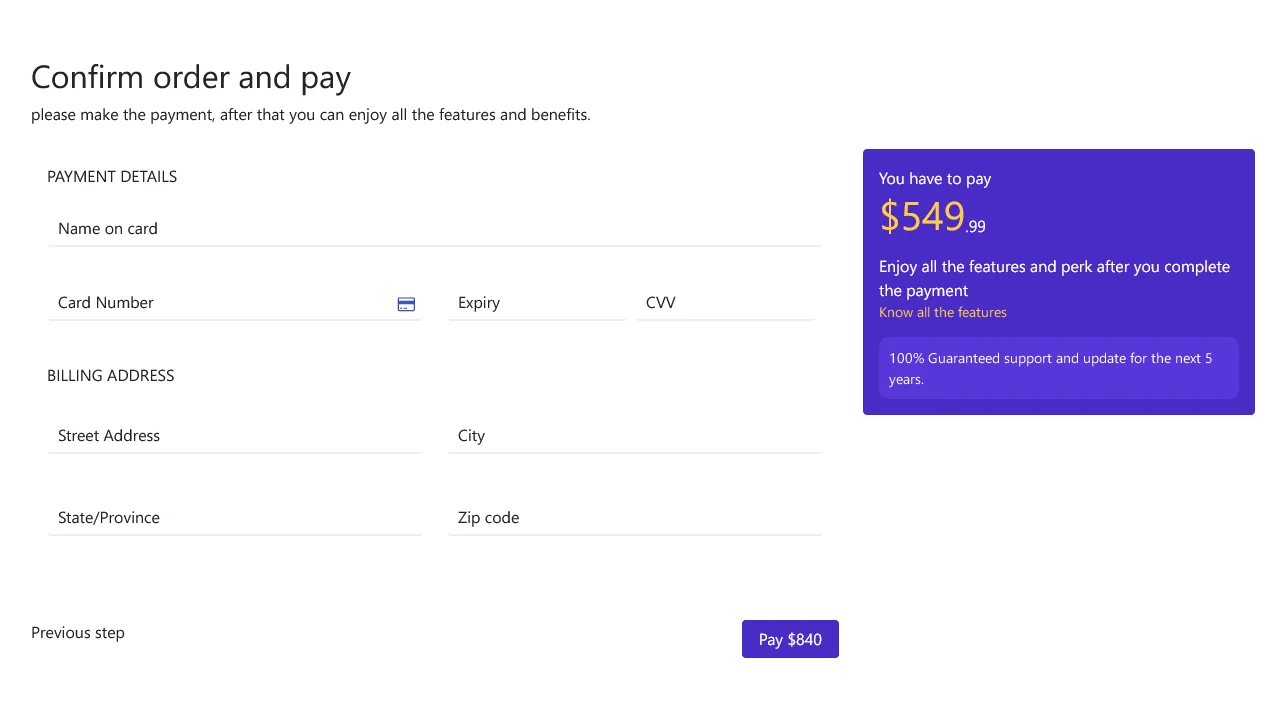
Task: Click the PAYMENT DETAILS section header
Action: [112, 176]
